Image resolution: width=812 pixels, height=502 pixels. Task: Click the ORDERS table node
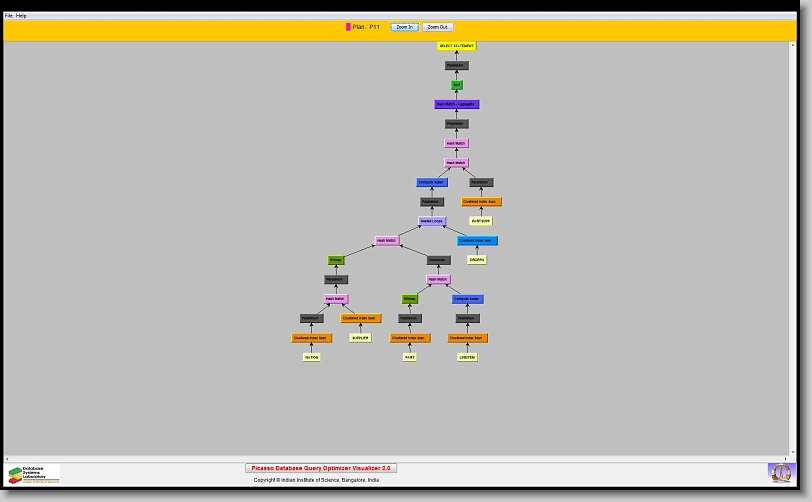coord(477,260)
